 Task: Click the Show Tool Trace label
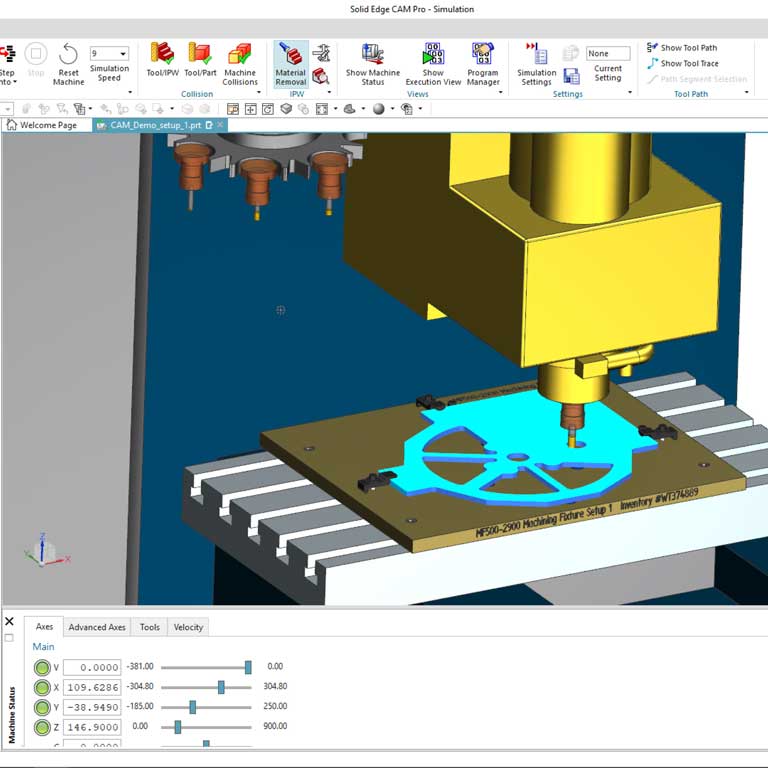click(x=690, y=63)
